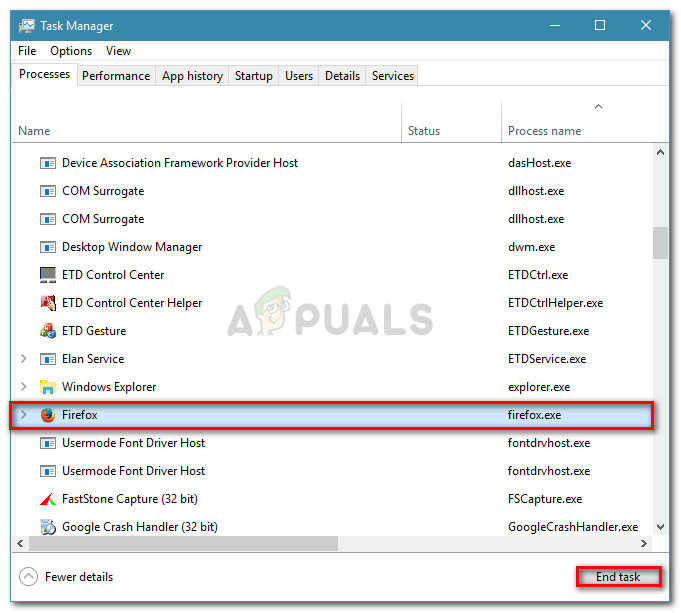Expand the Firefox process group
681x613 pixels.
pos(23,415)
